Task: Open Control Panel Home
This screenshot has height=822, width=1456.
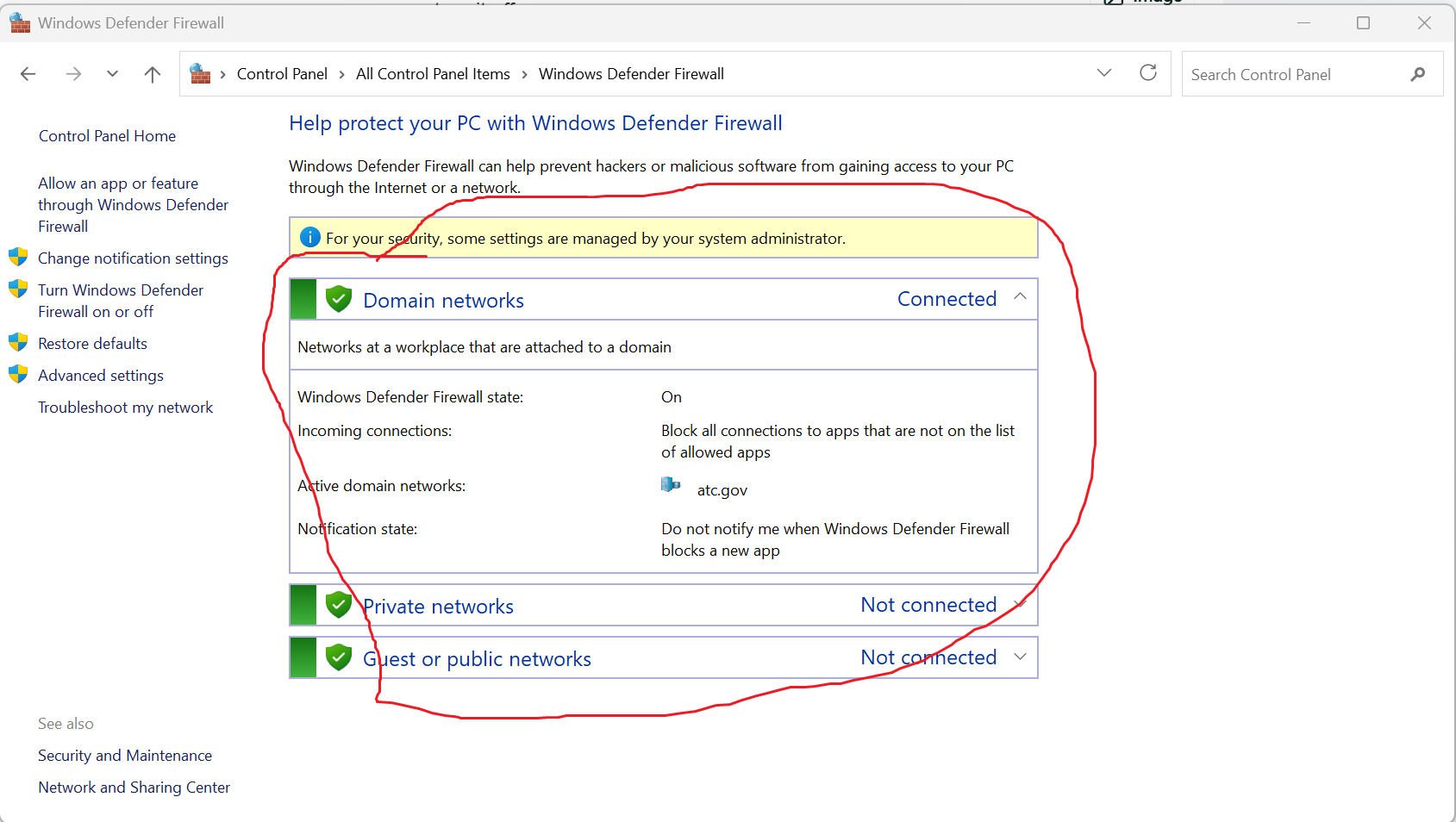Action: (107, 136)
